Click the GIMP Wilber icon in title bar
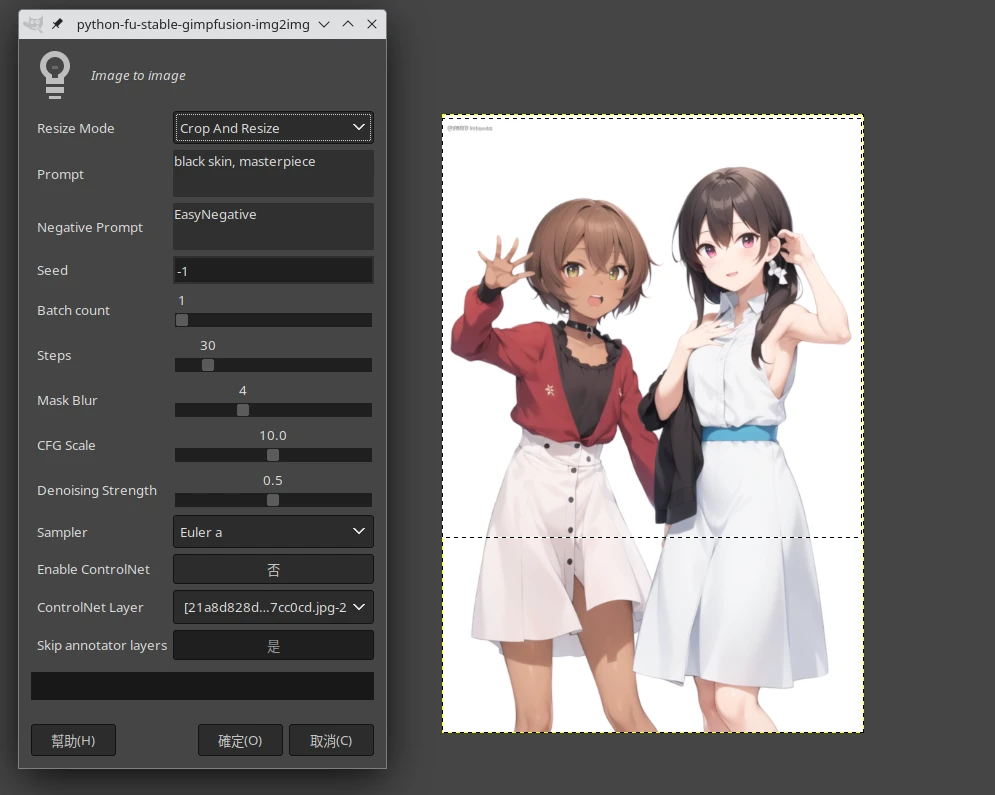 [x=33, y=24]
